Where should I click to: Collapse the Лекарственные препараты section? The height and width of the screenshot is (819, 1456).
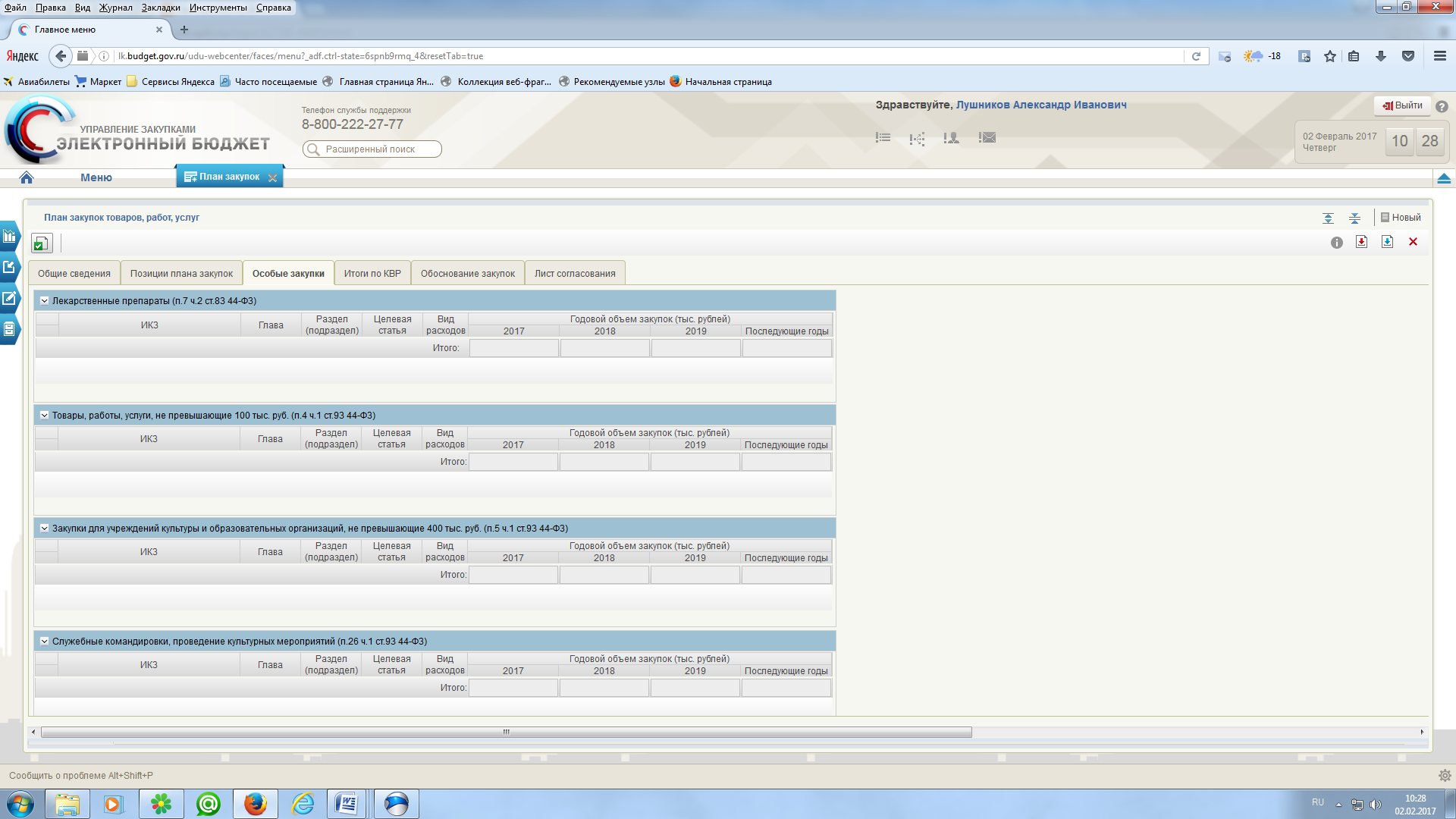tap(45, 301)
